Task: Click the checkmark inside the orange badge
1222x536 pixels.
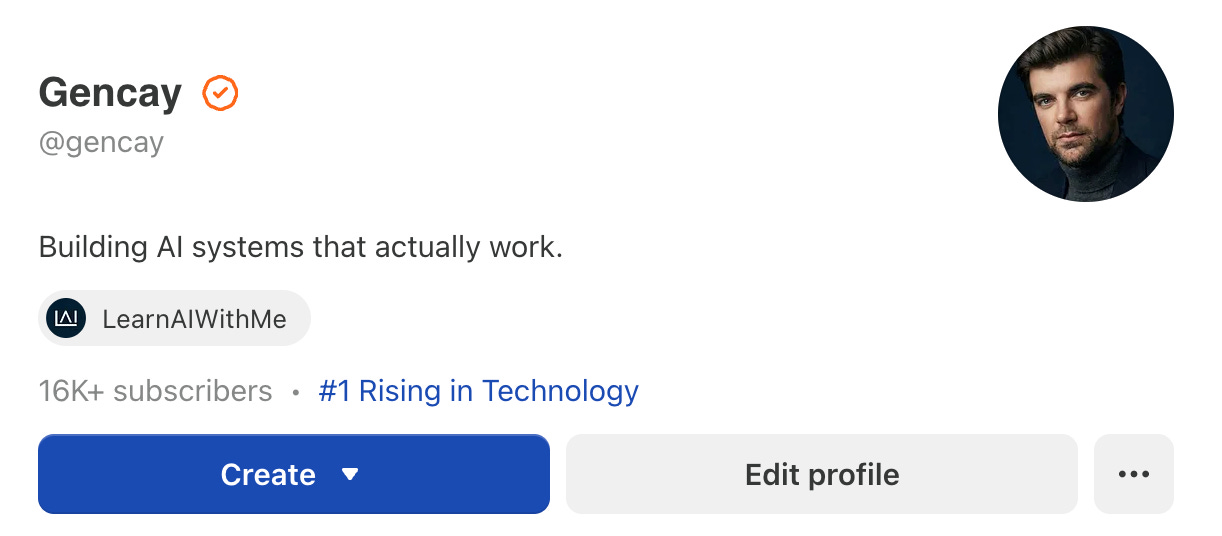Action: [221, 94]
